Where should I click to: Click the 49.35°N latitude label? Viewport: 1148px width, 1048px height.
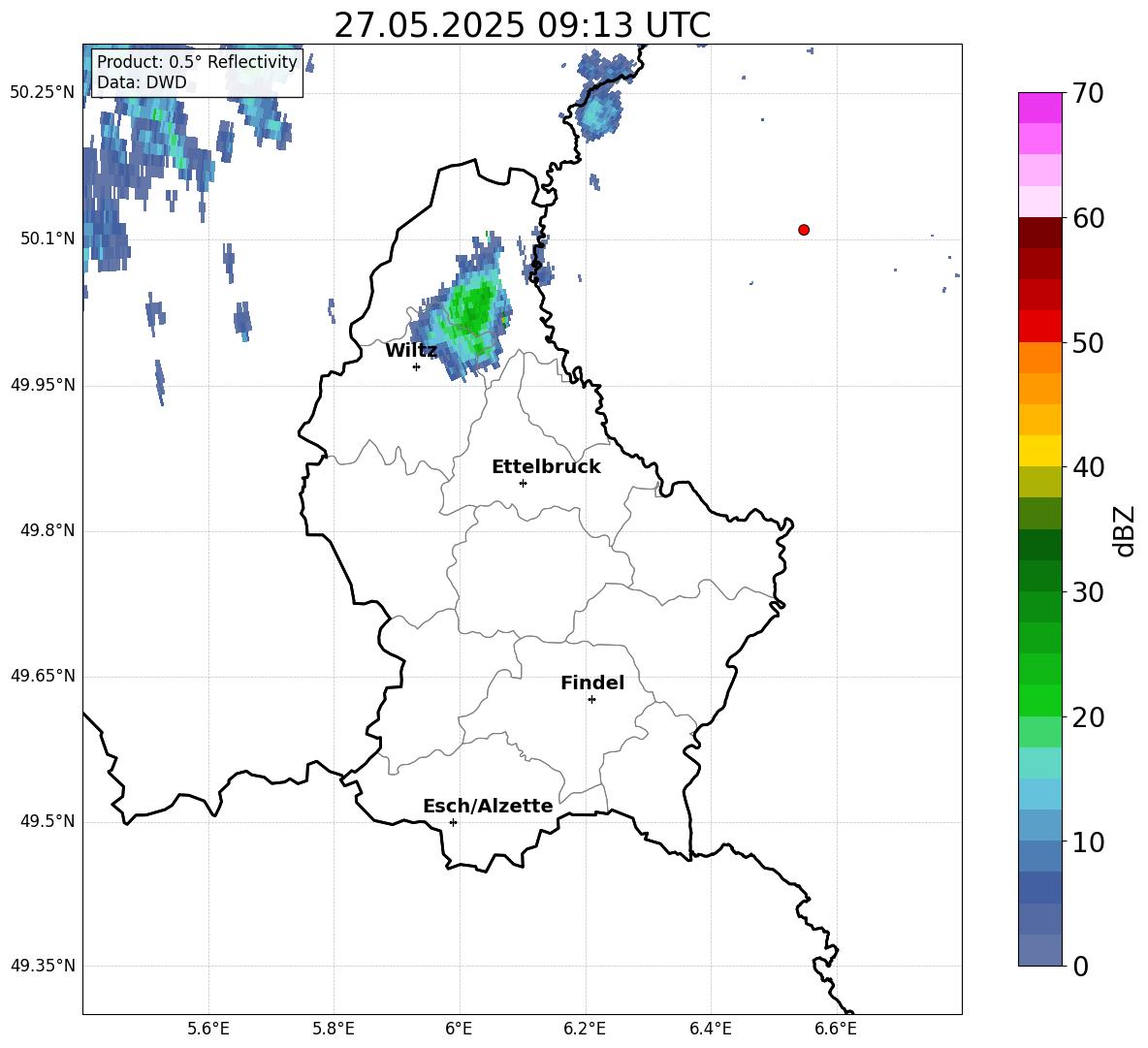pos(43,966)
